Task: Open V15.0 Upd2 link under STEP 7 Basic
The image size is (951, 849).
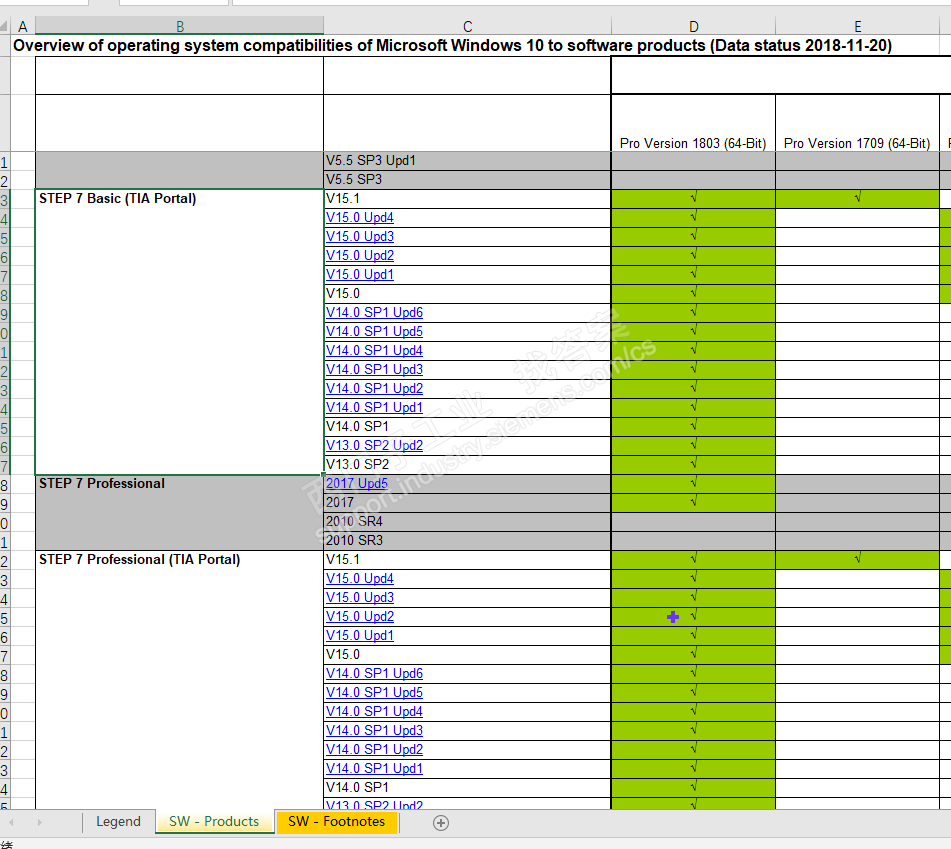Action: (360, 255)
